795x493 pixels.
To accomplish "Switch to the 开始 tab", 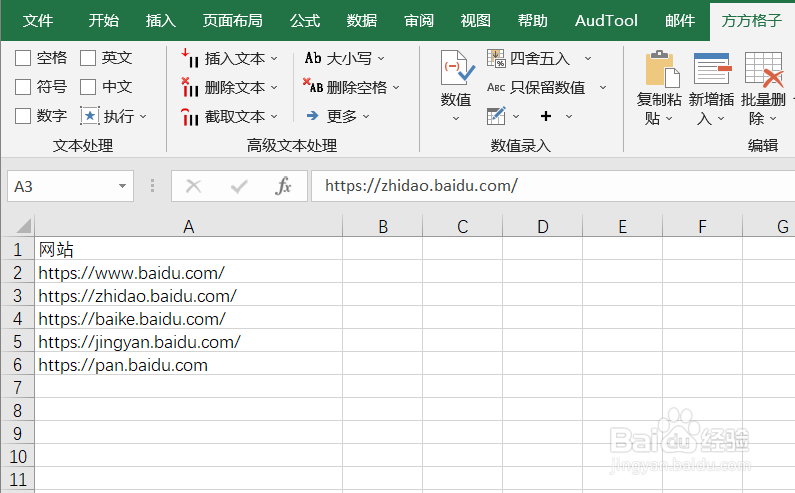I will [x=103, y=21].
